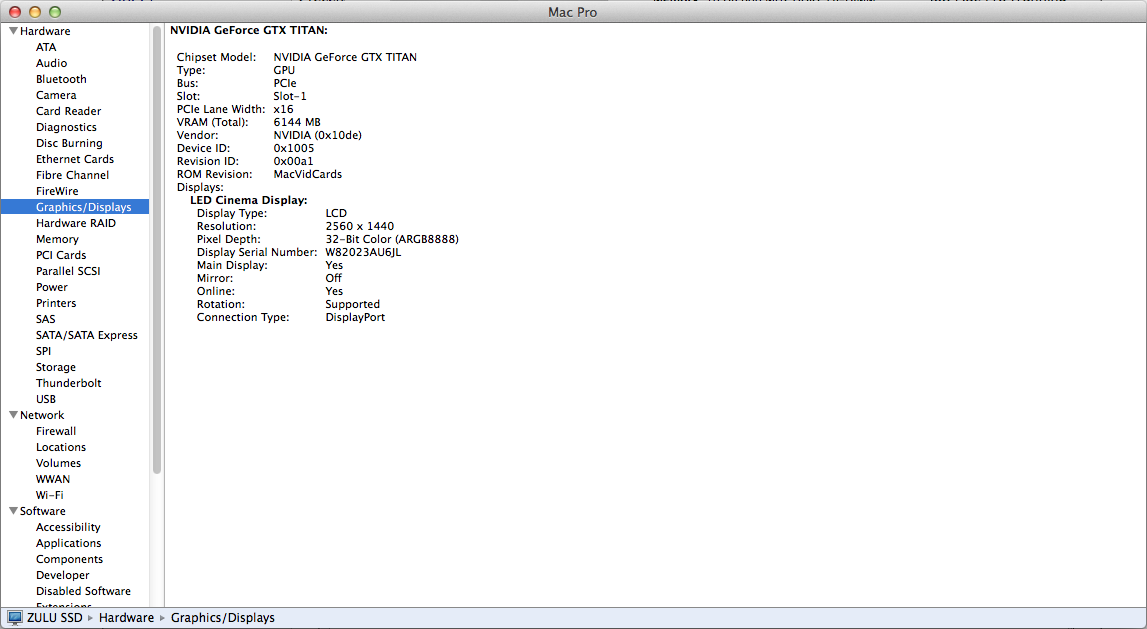Select WWAN under Network
This screenshot has width=1147, height=629.
pos(53,479)
